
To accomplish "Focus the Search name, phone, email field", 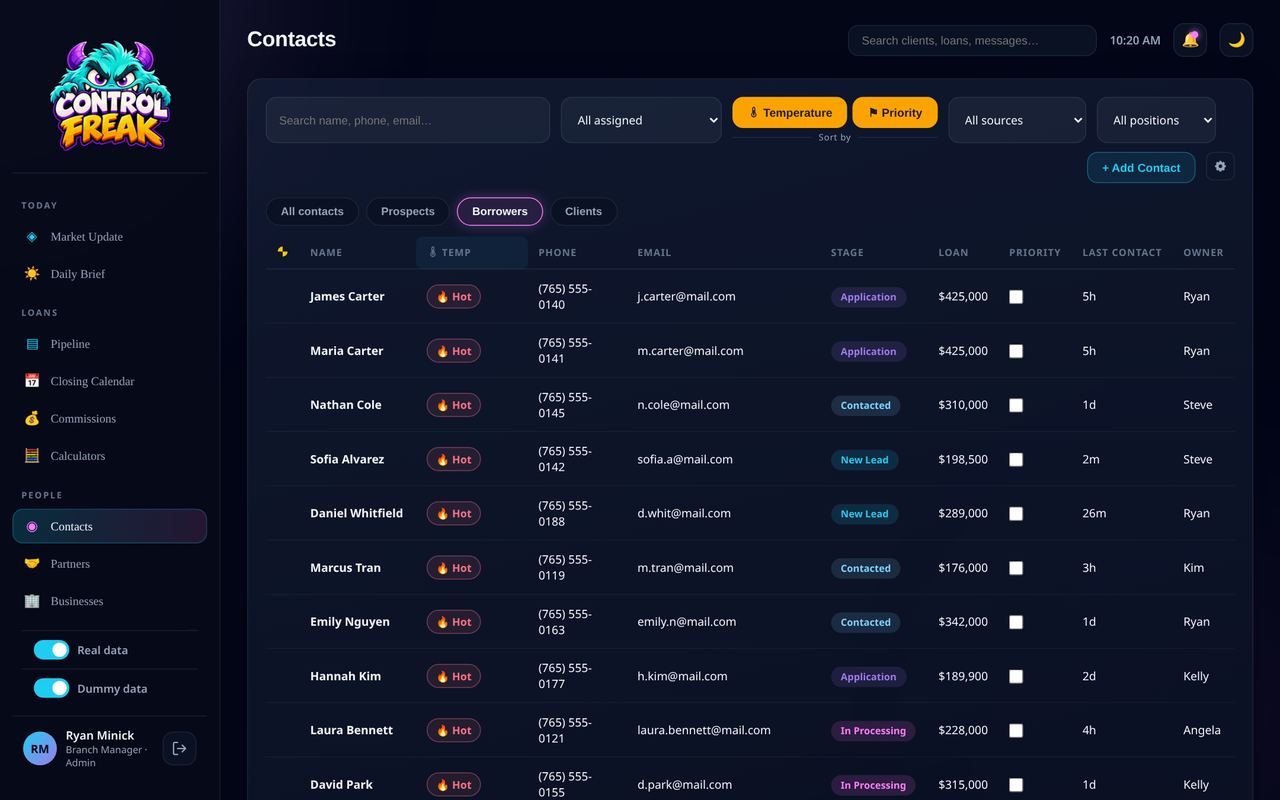I will click(x=408, y=120).
